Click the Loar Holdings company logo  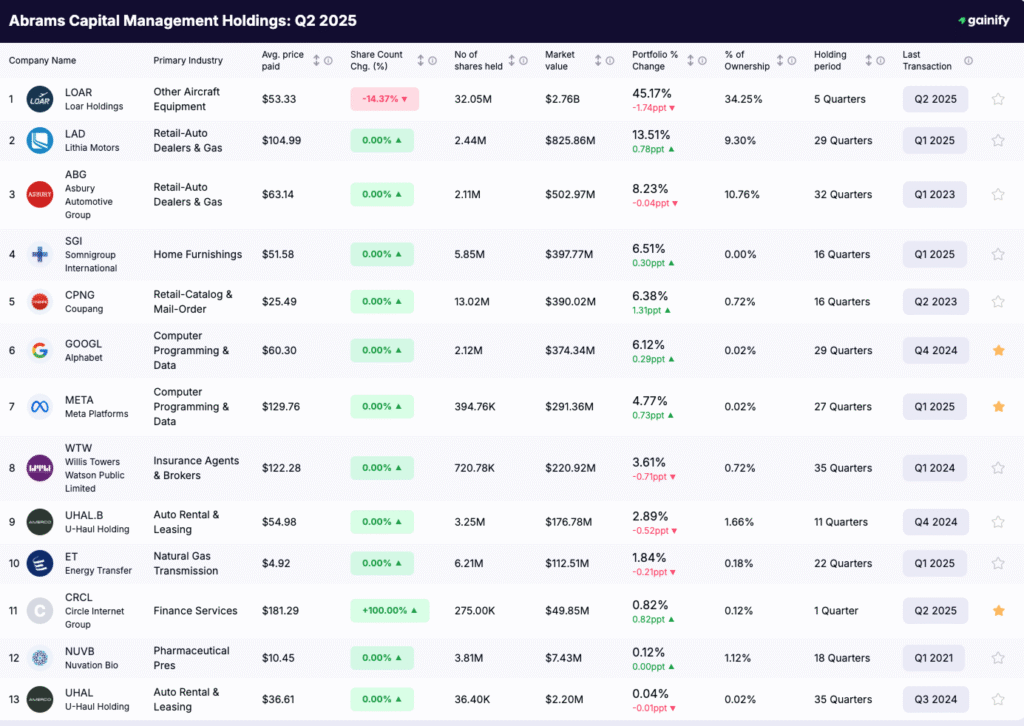point(40,99)
